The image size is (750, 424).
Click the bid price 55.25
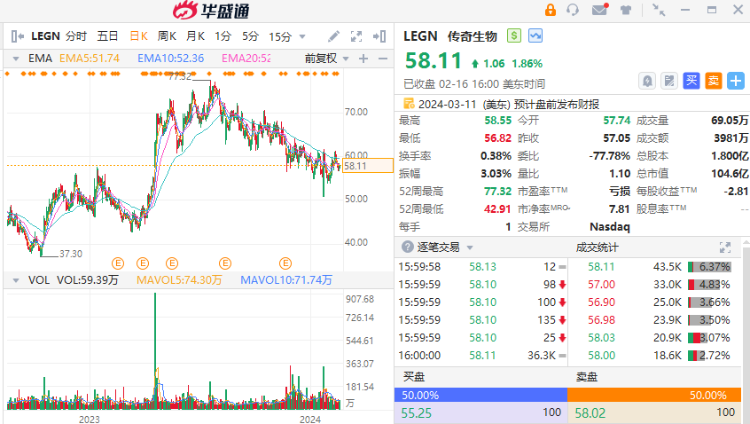pos(416,413)
